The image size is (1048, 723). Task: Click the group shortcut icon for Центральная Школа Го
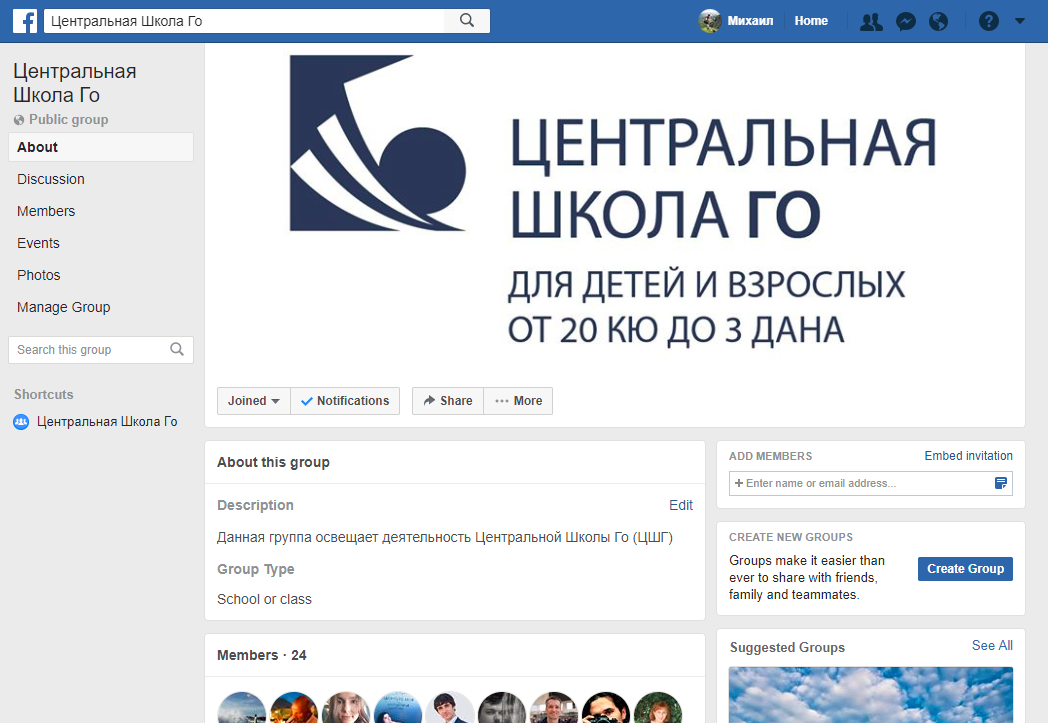pos(21,422)
